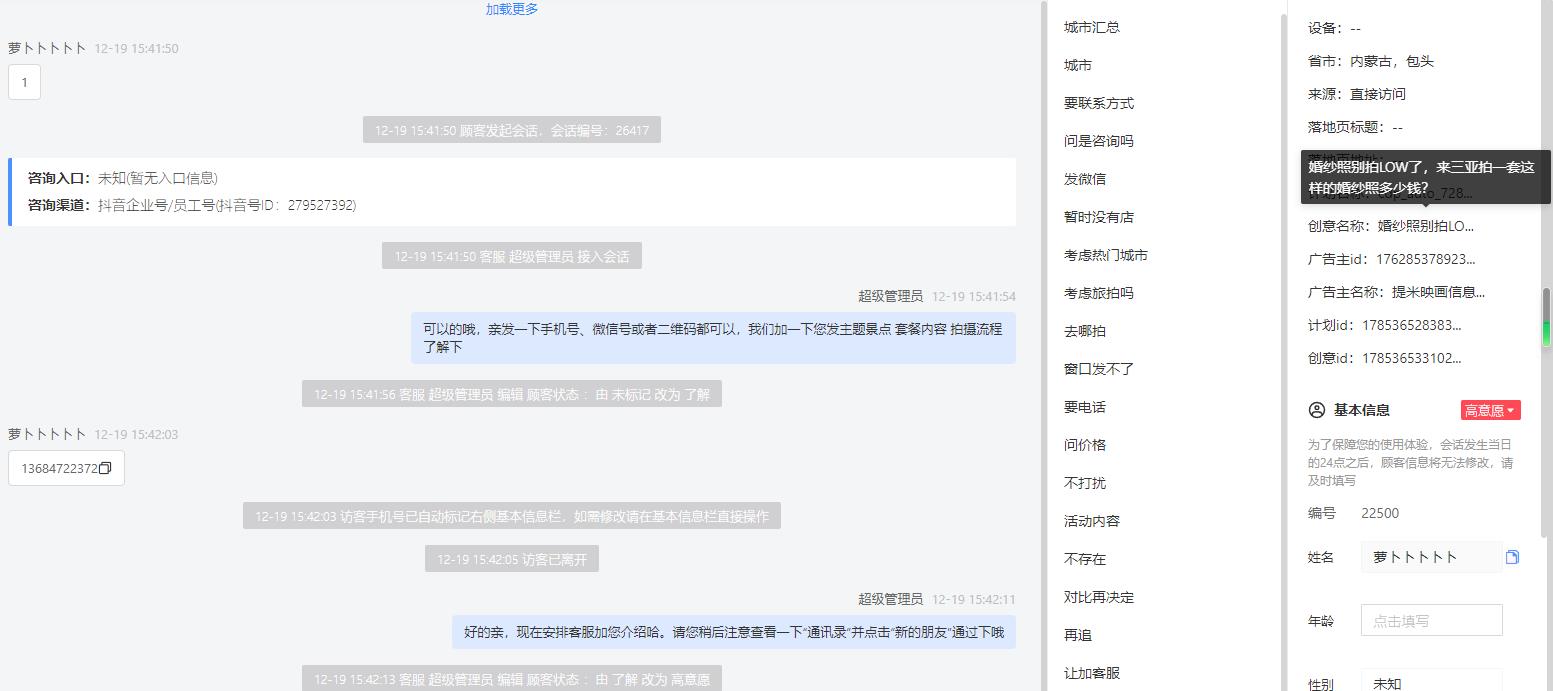1553x691 pixels.
Task: Pick the 不存在 quick reply
Action: tap(1085, 559)
